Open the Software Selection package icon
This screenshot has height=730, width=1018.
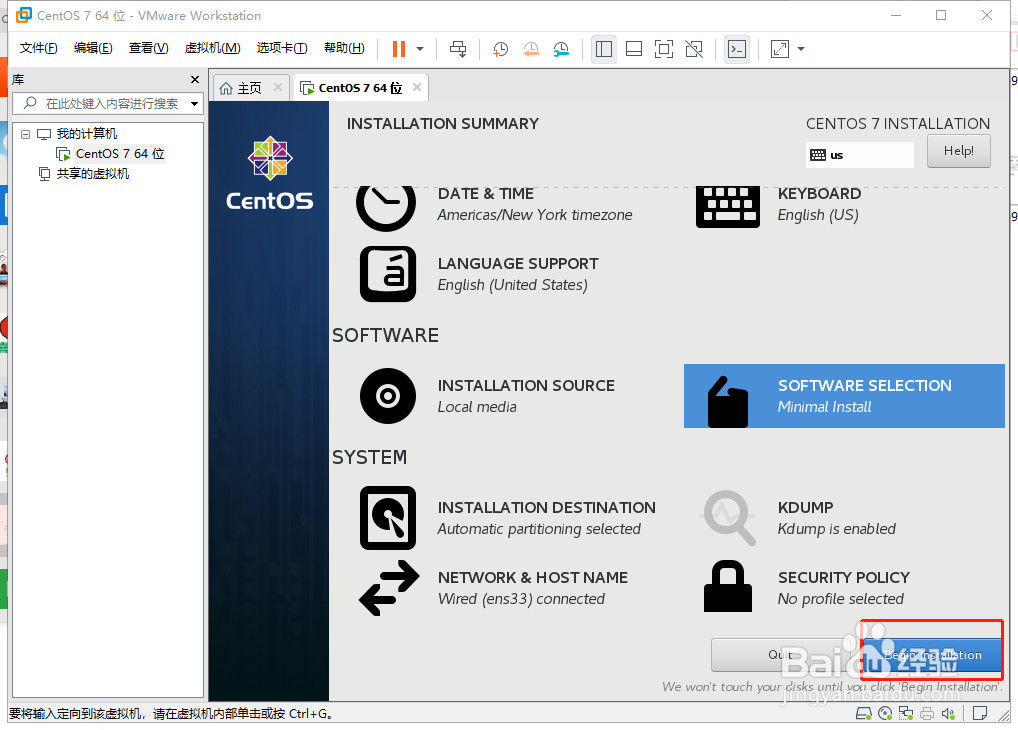[728, 401]
